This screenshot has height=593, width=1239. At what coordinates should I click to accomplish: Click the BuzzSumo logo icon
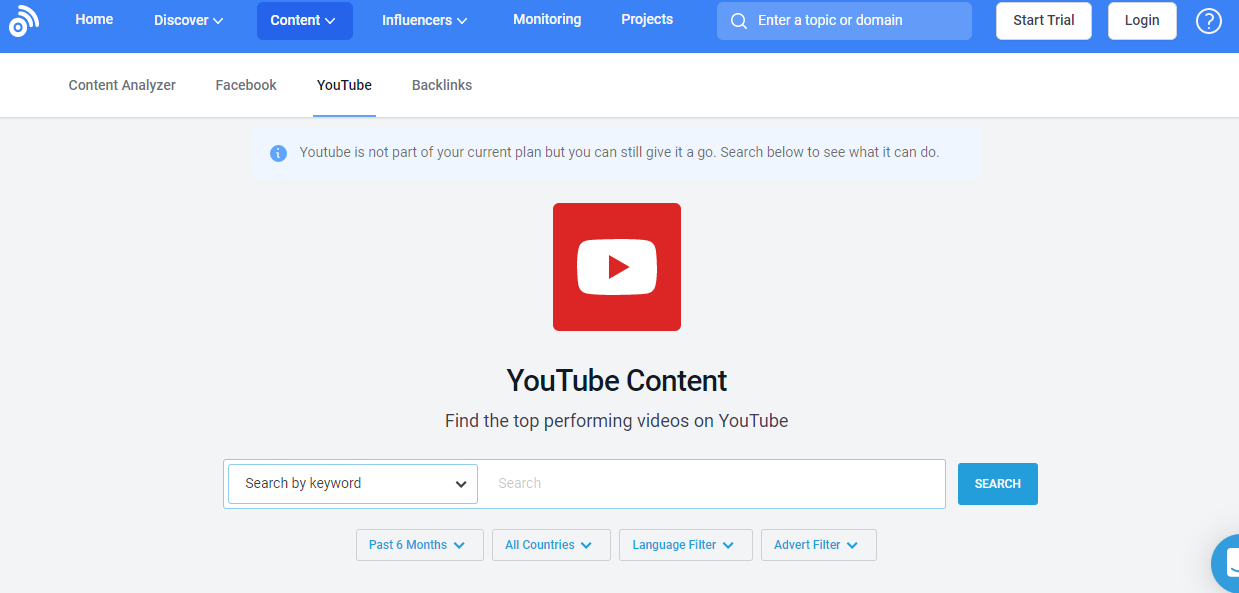click(x=24, y=19)
